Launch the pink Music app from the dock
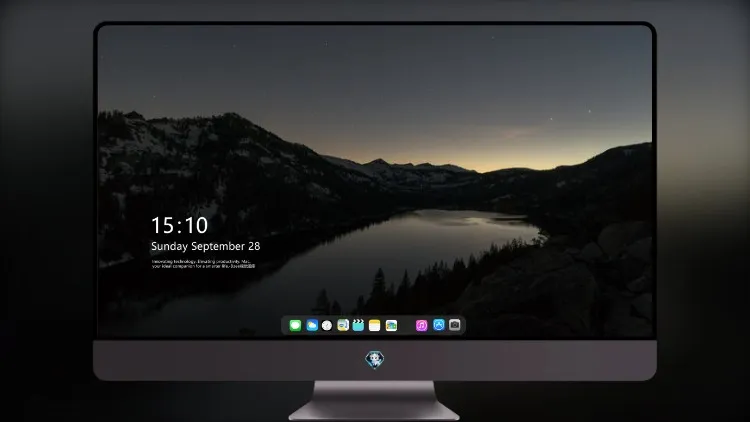 click(421, 325)
